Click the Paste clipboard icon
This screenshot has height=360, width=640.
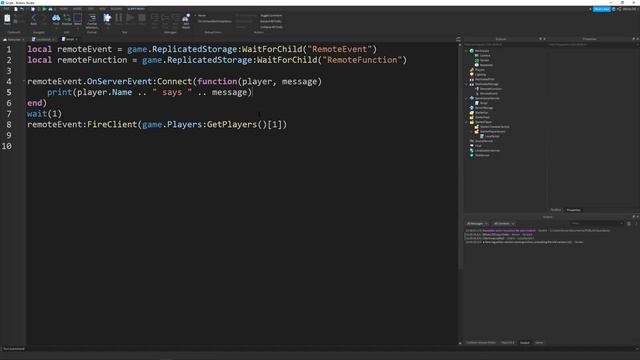pyautogui.click(x=7, y=18)
